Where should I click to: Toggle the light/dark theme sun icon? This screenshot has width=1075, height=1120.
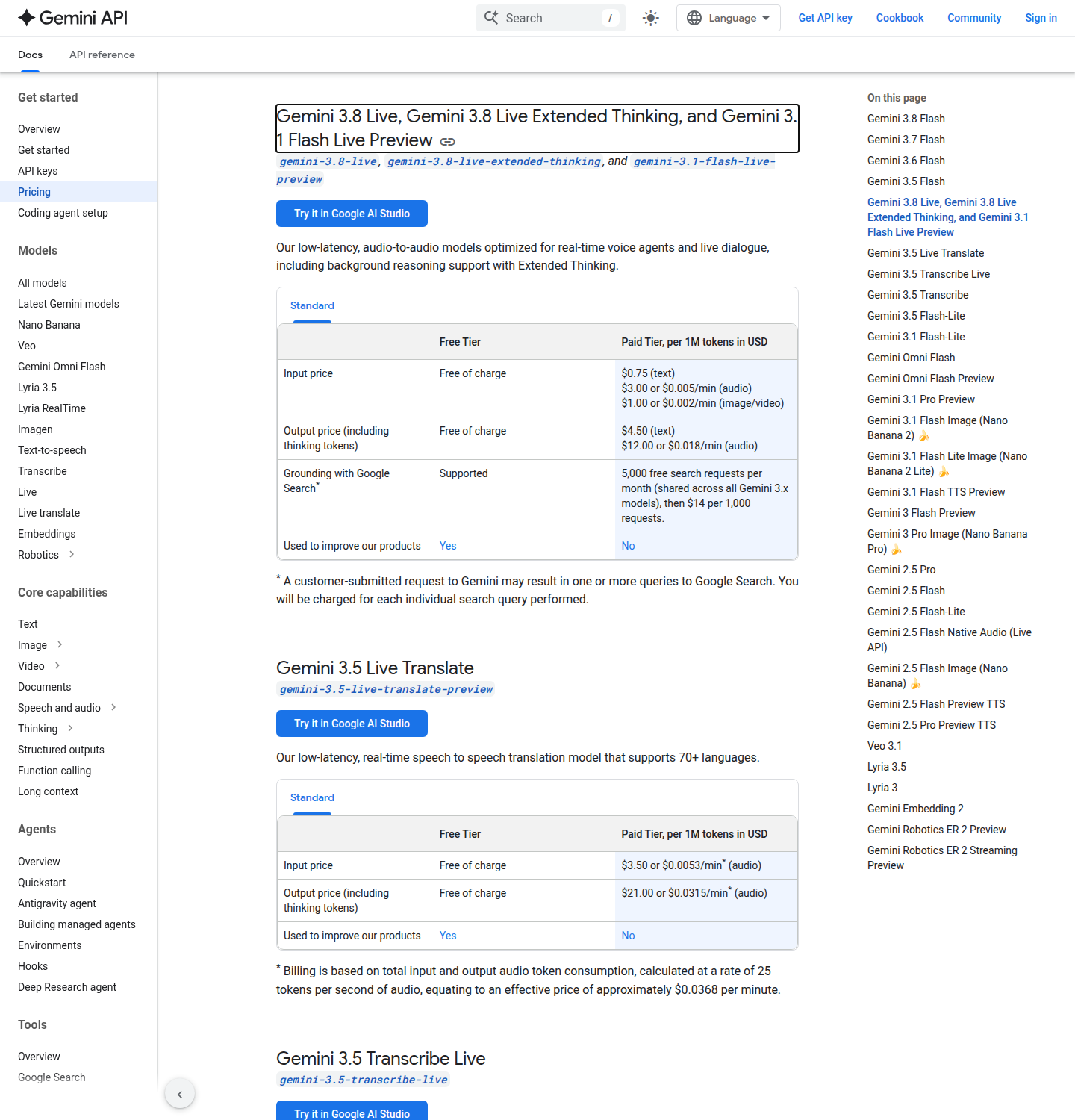[x=651, y=18]
